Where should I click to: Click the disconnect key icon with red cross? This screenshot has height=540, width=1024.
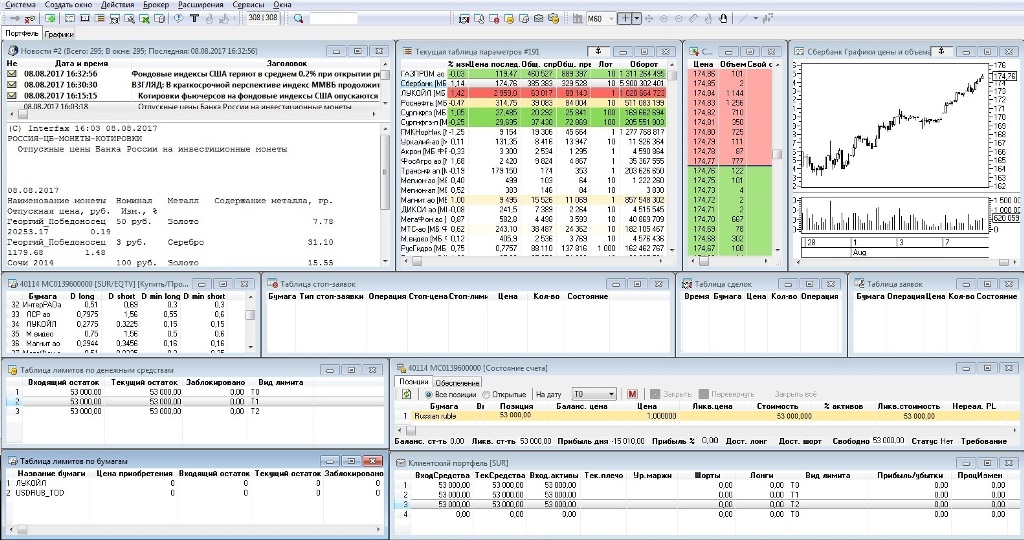30,19
